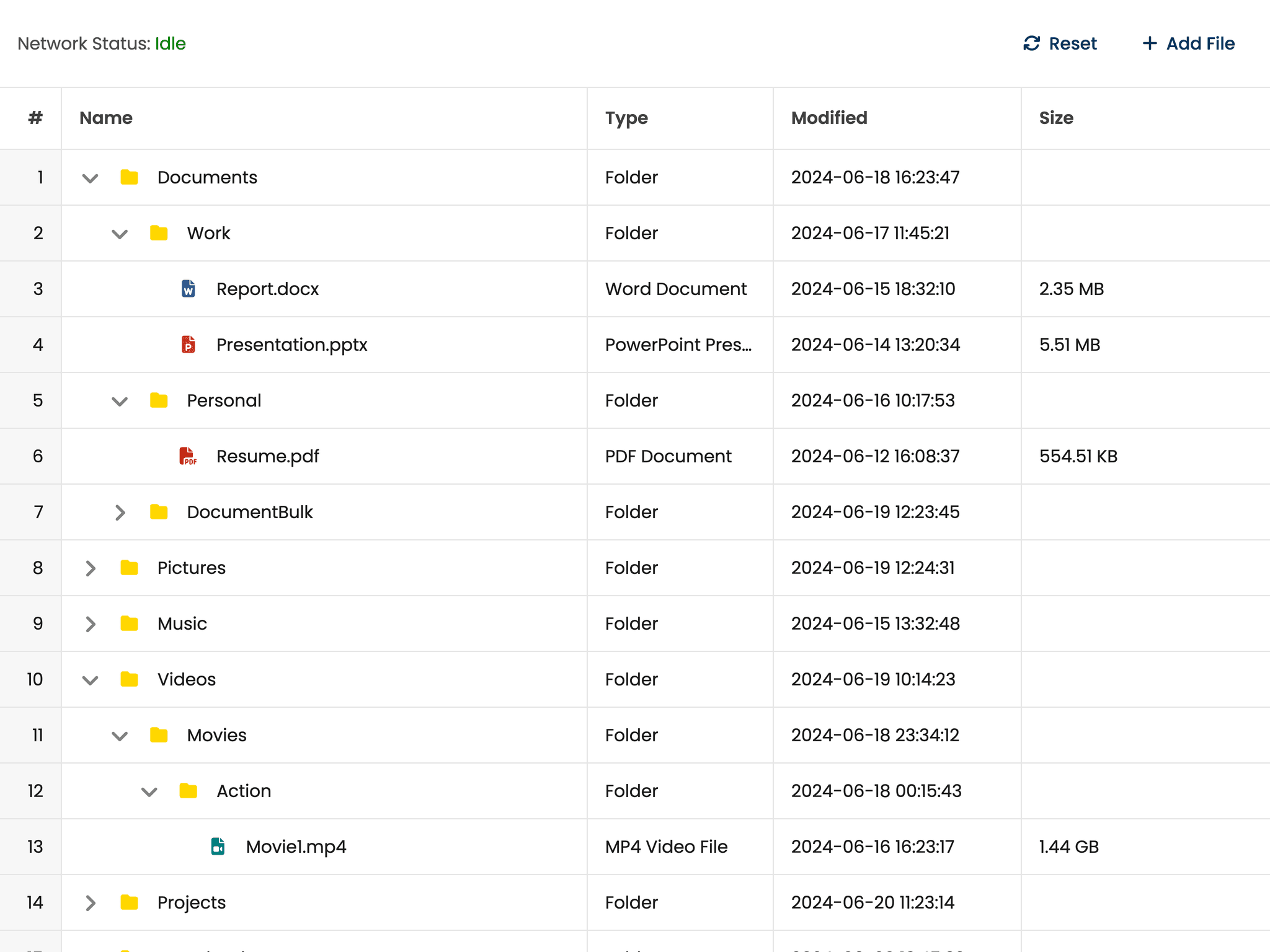Click the Movies folder icon
Screen dimensions: 1270x952
pyautogui.click(x=159, y=735)
